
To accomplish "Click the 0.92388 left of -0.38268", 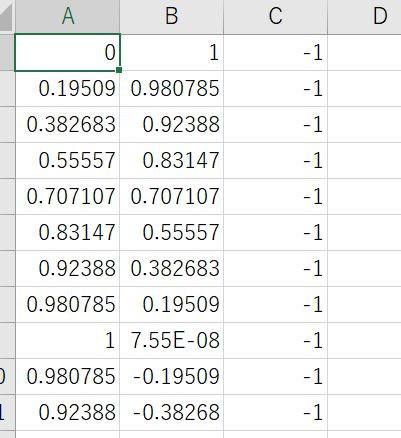I will (x=67, y=413).
